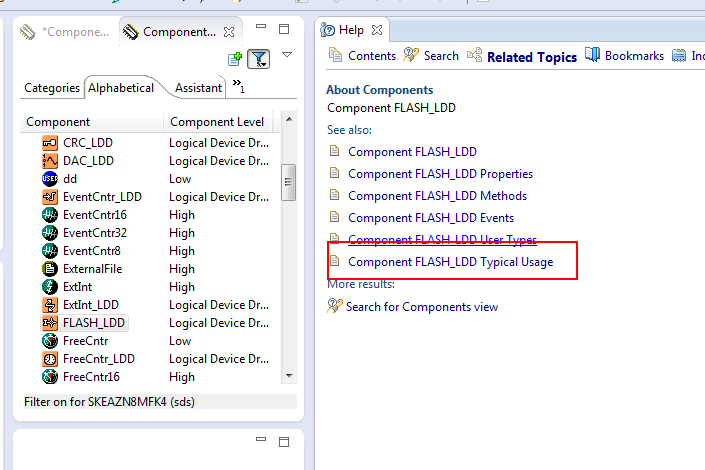Click Search for Components view link
The image size is (705, 470).
tap(422, 307)
